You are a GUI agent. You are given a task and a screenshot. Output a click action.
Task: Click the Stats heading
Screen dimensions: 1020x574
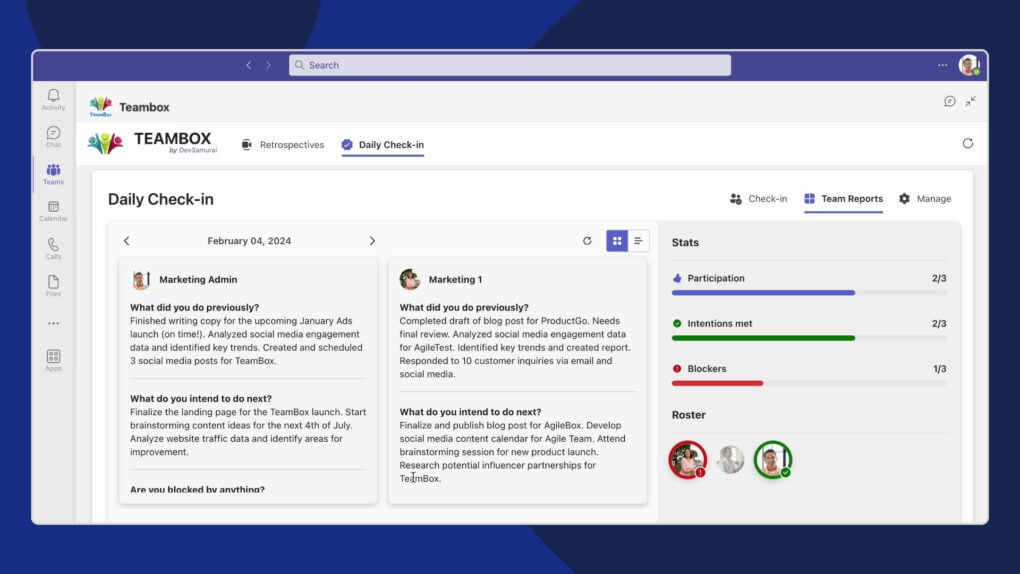click(x=685, y=242)
